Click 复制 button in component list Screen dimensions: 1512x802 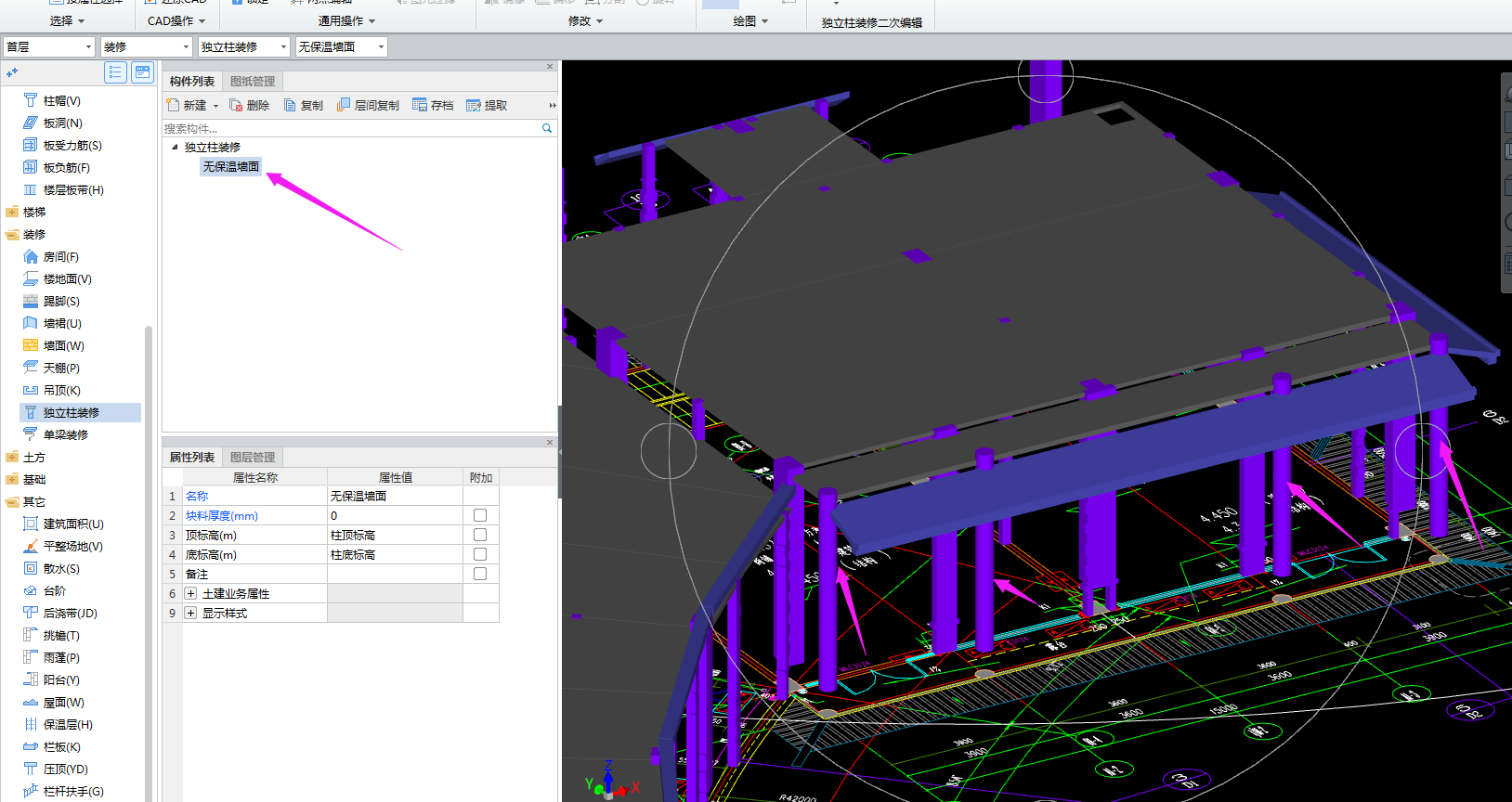click(x=304, y=105)
